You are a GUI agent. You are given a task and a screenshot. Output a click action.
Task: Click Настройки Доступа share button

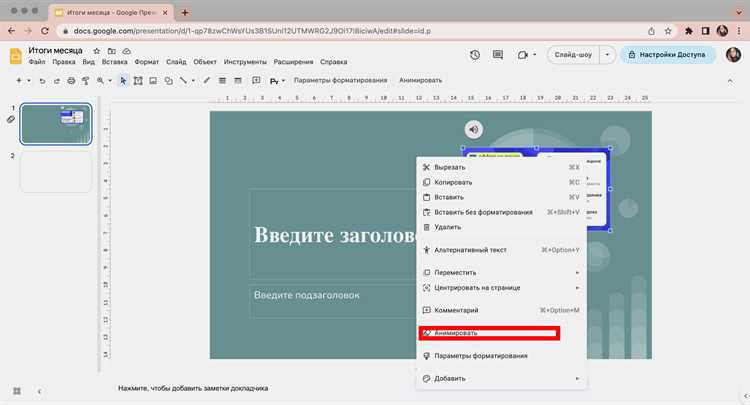tap(668, 55)
